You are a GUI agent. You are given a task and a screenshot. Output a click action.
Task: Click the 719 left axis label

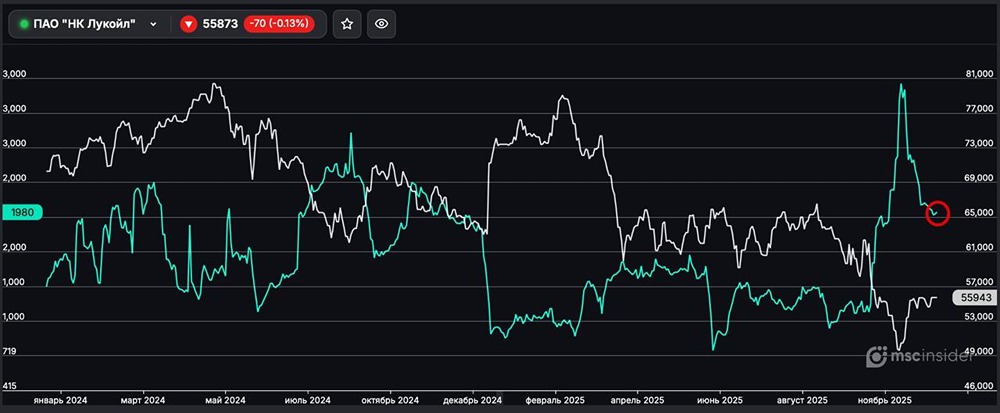point(13,353)
